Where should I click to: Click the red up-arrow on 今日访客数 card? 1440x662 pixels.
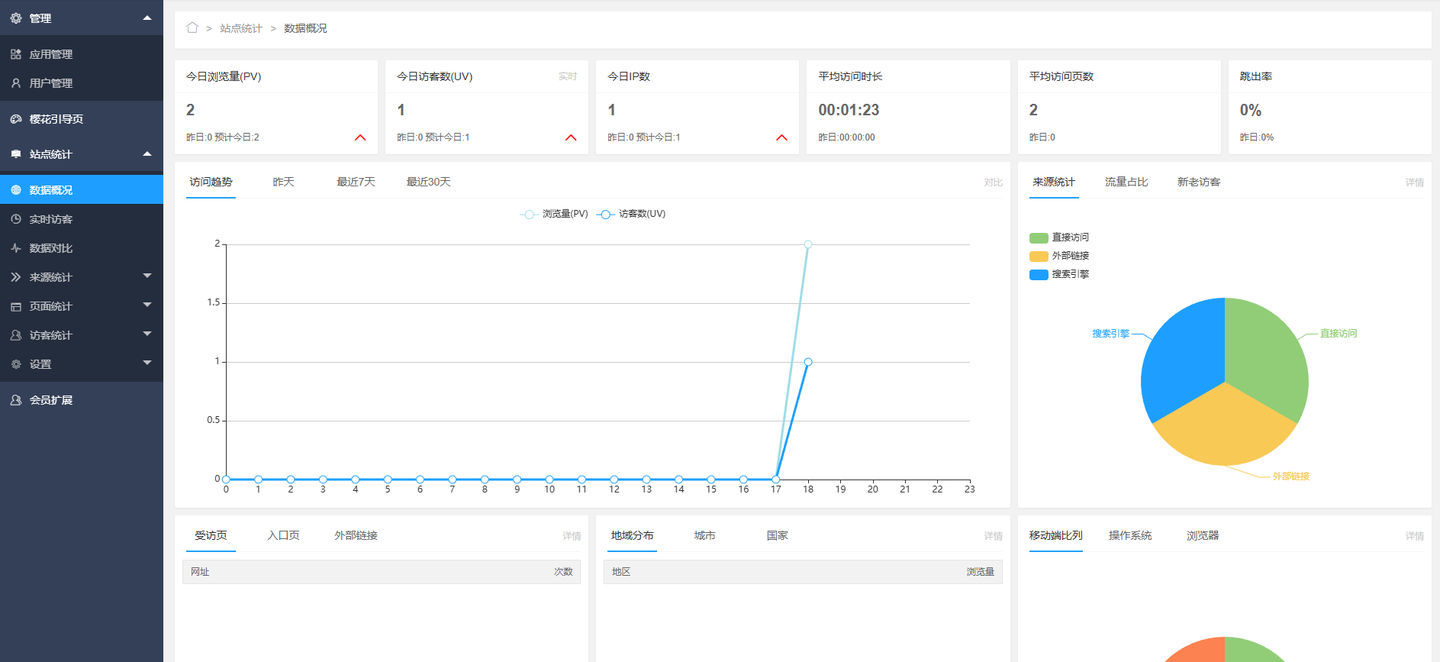pos(571,137)
